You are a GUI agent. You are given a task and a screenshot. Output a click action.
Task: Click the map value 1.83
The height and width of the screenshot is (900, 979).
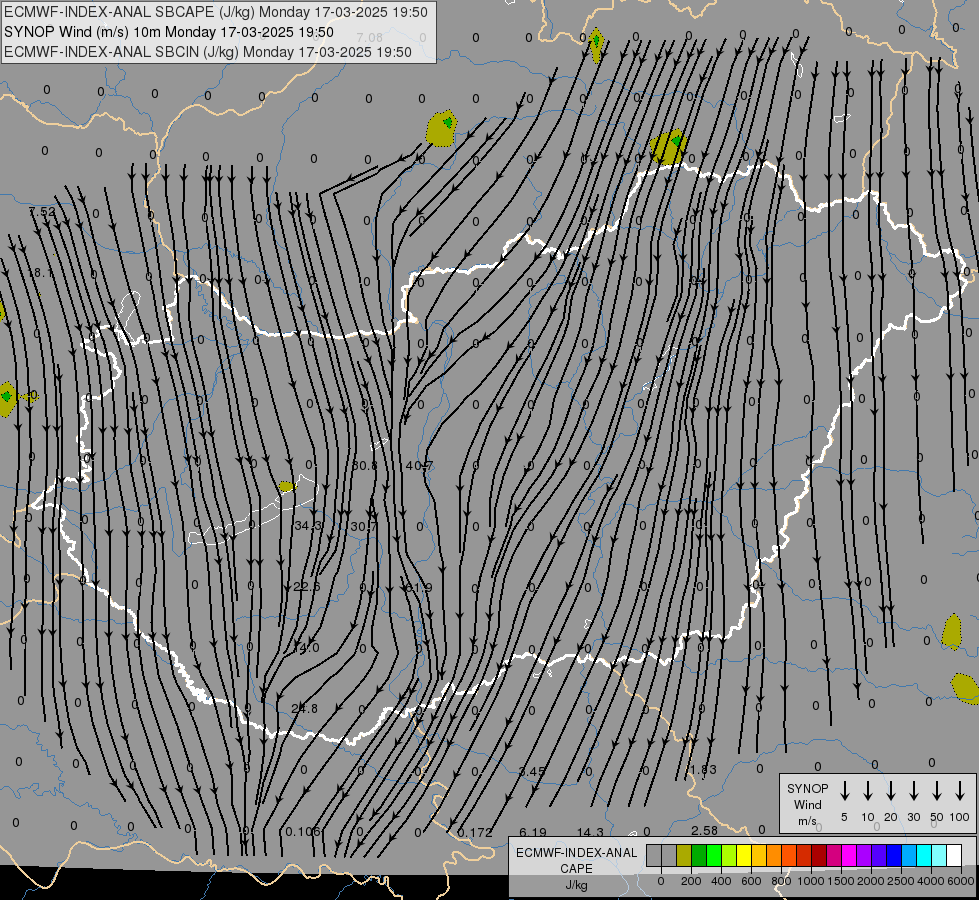[x=703, y=769]
